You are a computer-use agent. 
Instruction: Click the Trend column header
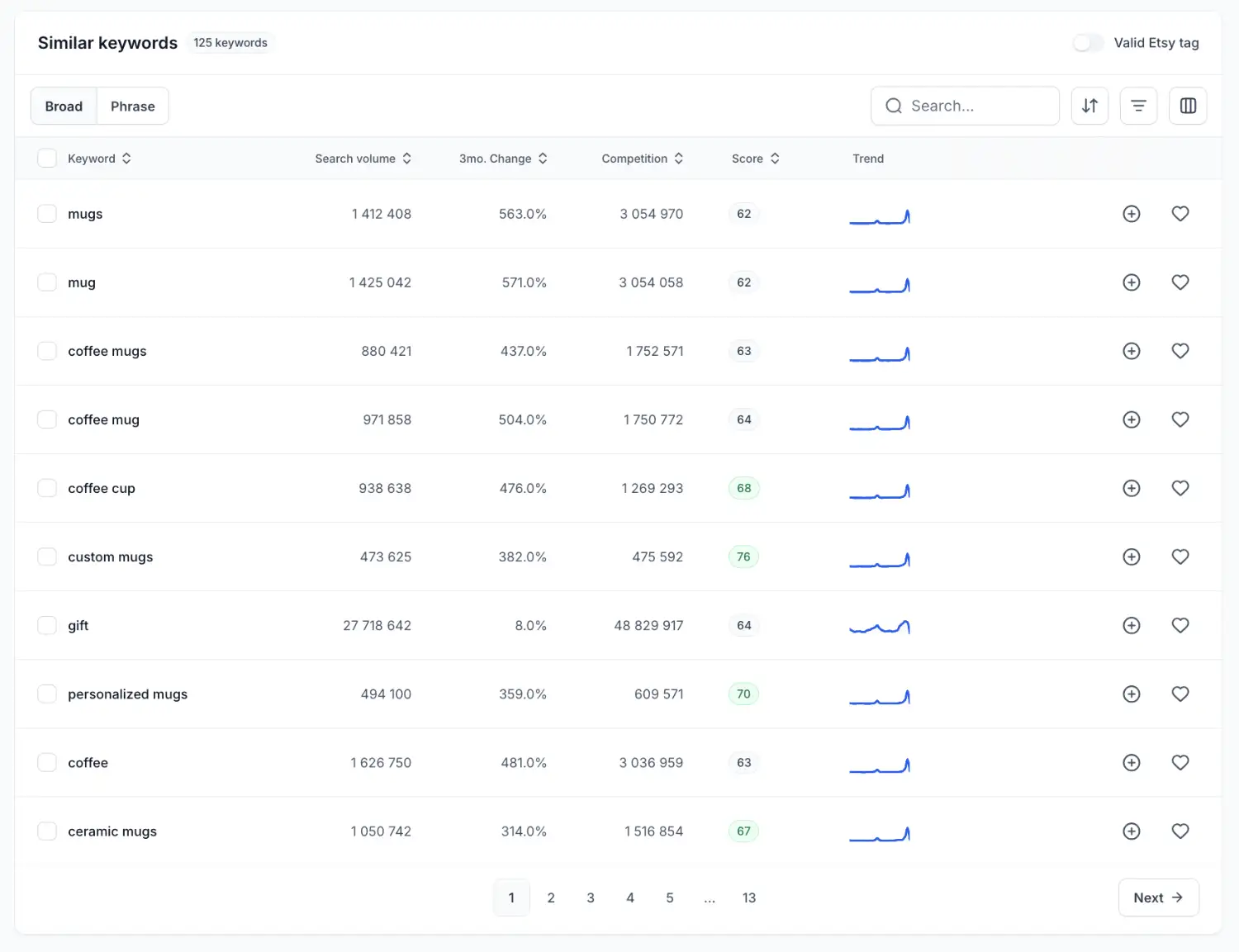pos(868,159)
